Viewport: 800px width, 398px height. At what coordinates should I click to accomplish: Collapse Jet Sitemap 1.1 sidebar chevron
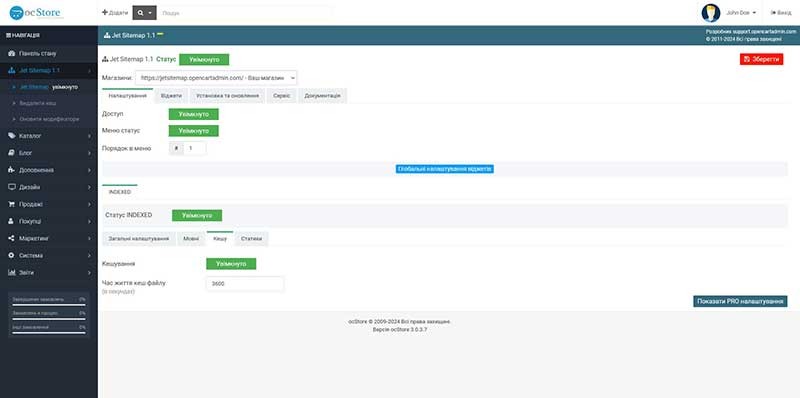click(89, 70)
